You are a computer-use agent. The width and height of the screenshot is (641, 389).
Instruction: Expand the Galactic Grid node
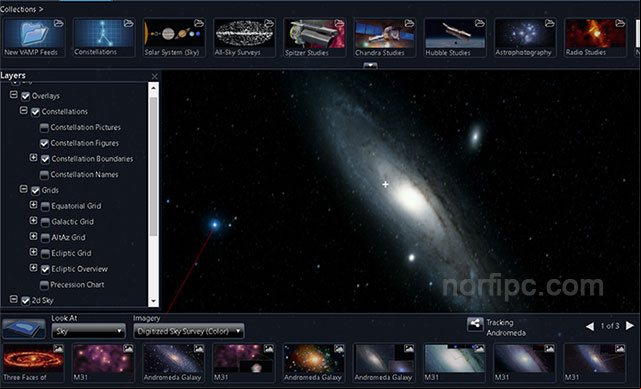(34, 220)
